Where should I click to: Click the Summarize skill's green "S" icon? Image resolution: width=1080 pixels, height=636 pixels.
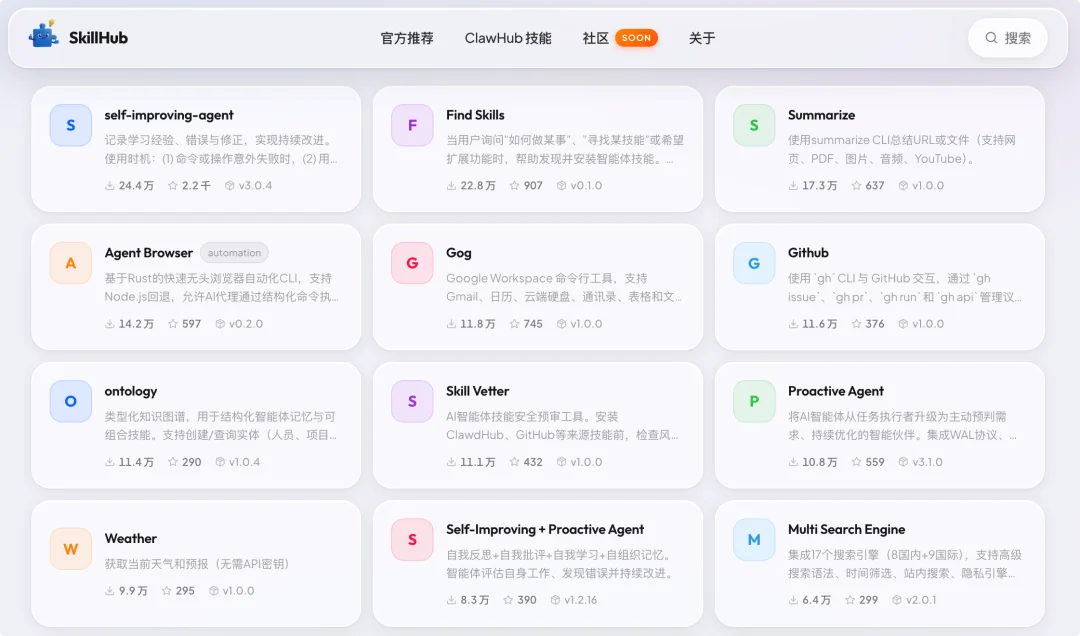[x=754, y=125]
